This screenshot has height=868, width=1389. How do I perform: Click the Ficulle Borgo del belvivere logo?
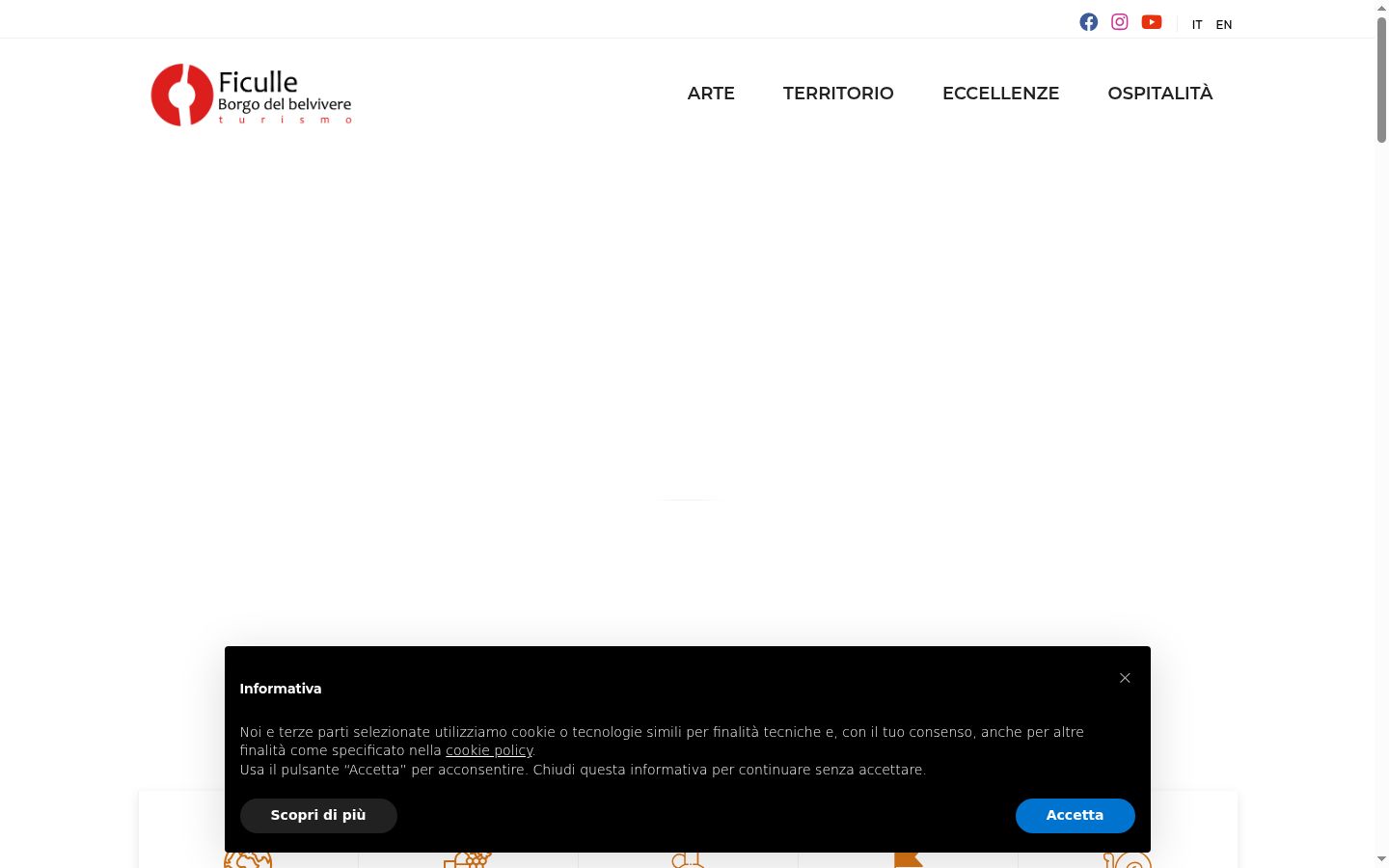(x=252, y=95)
